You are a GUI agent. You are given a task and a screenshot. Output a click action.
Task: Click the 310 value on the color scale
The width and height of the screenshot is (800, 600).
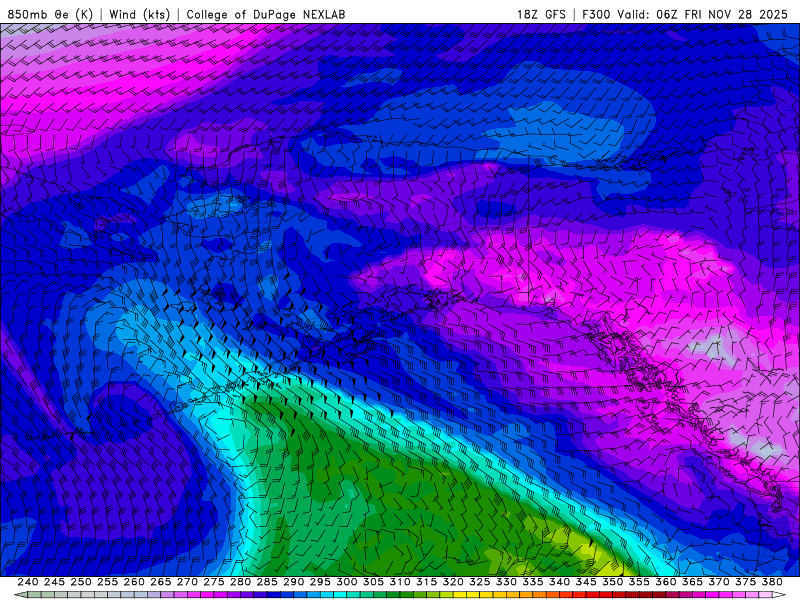(399, 582)
